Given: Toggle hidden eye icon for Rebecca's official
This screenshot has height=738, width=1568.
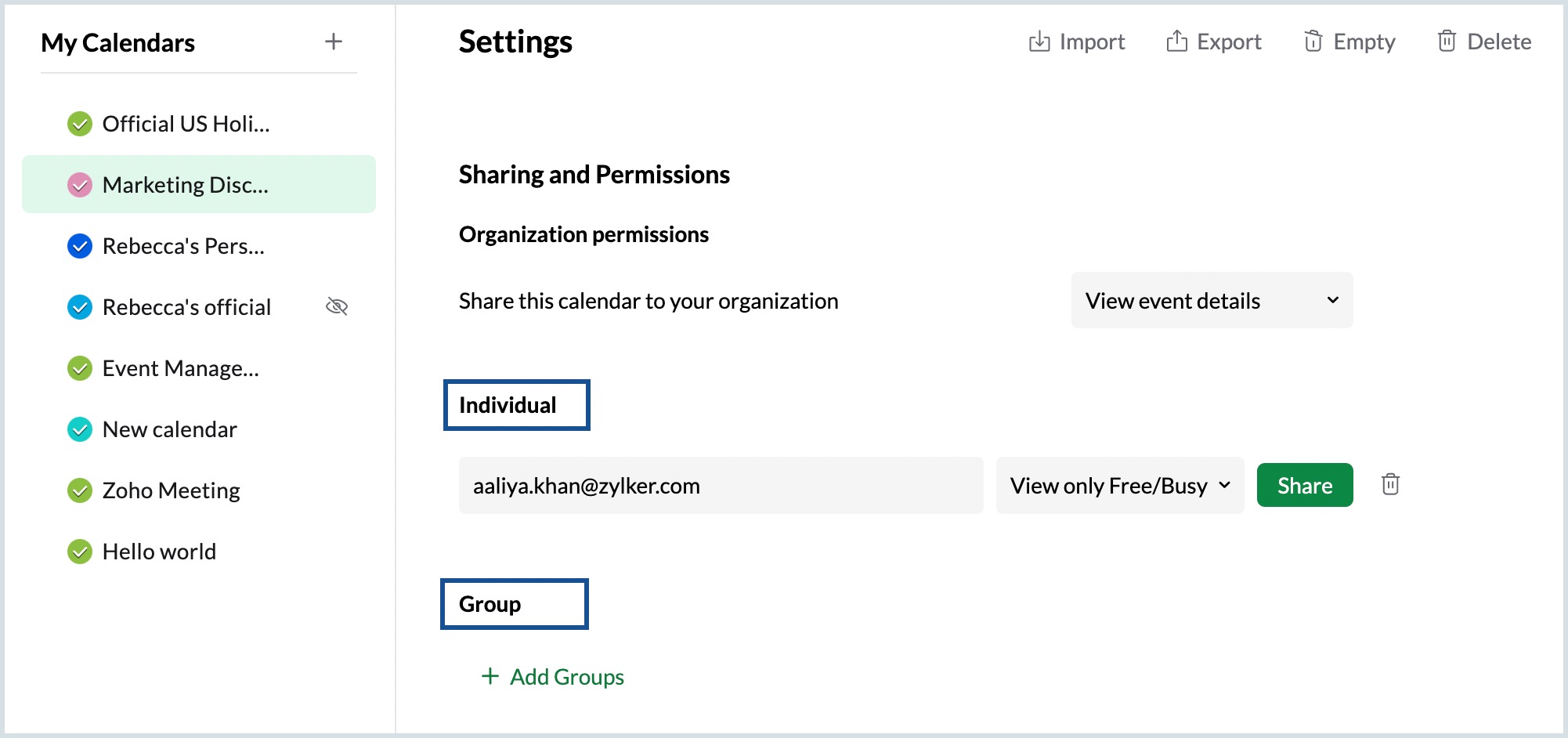Looking at the screenshot, I should (337, 306).
